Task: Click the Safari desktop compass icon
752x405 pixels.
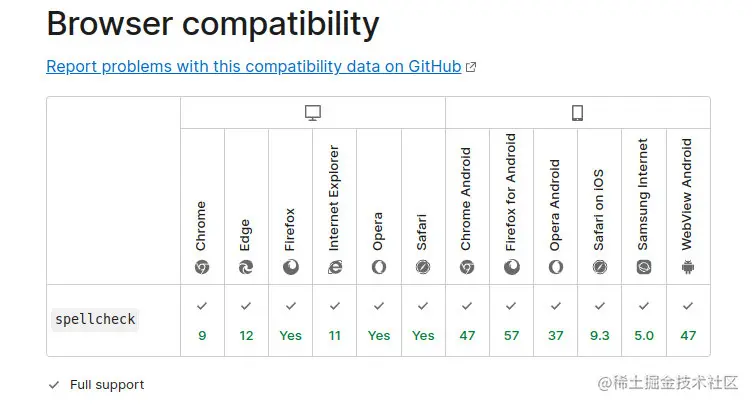Action: [423, 267]
